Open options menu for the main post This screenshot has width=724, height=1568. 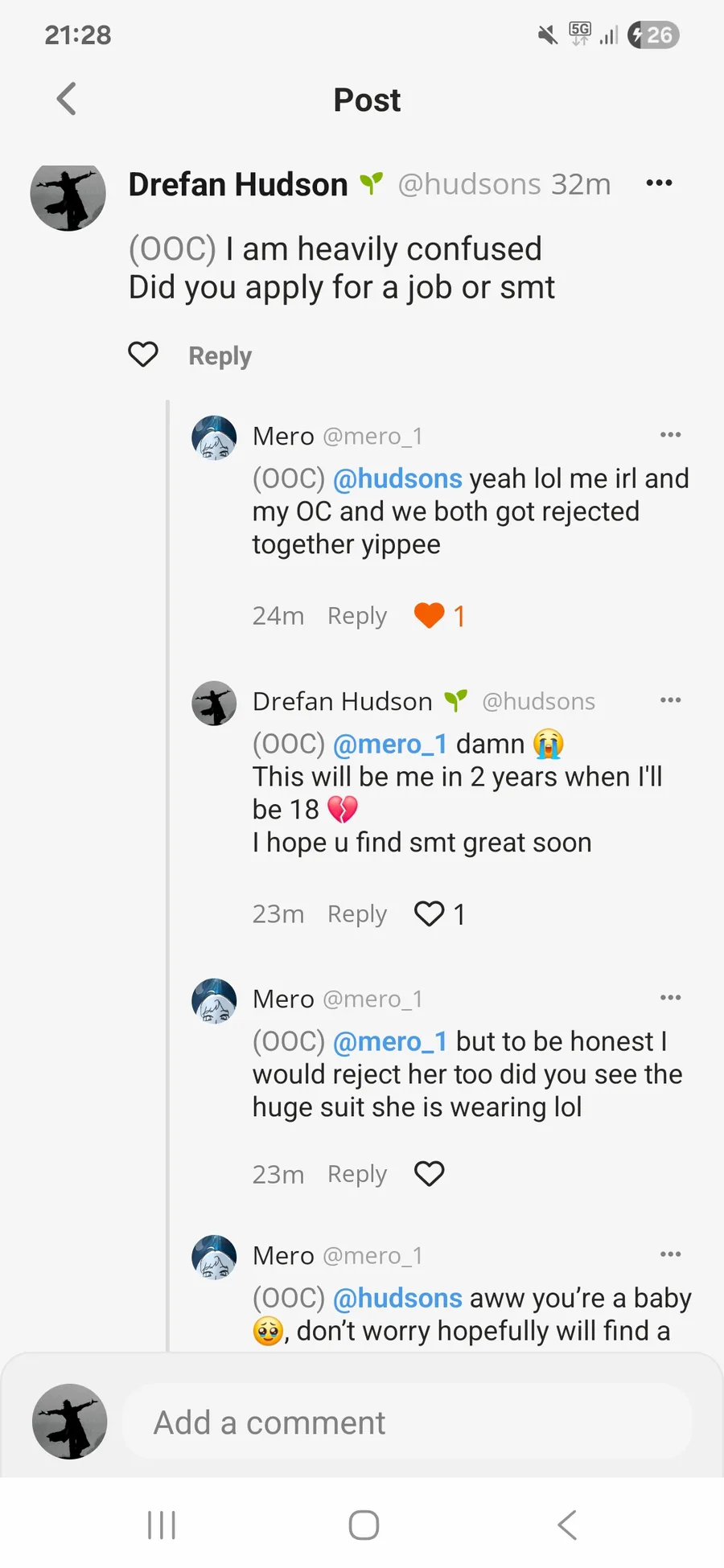tap(659, 183)
